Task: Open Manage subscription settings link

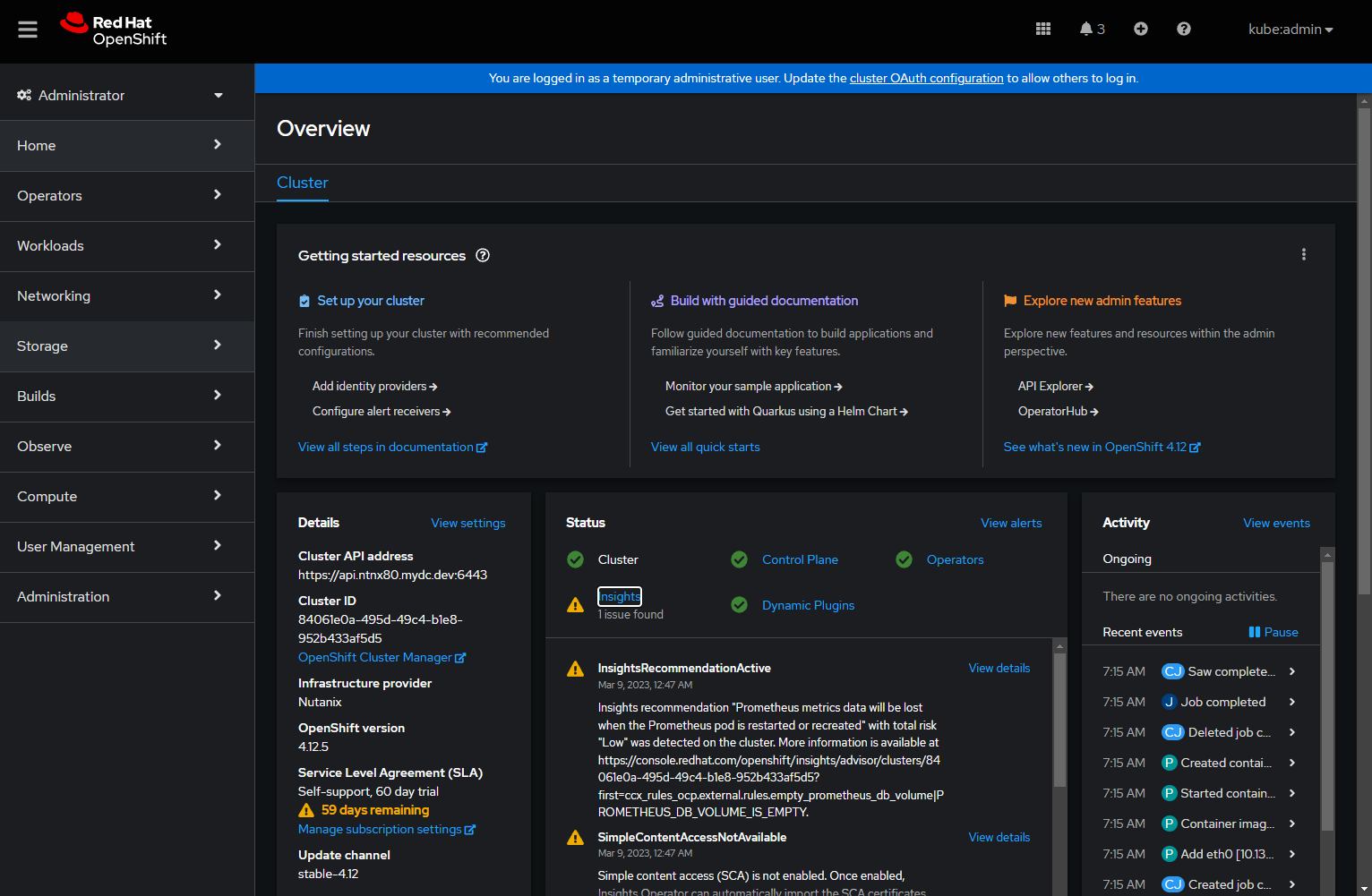Action: (387, 830)
